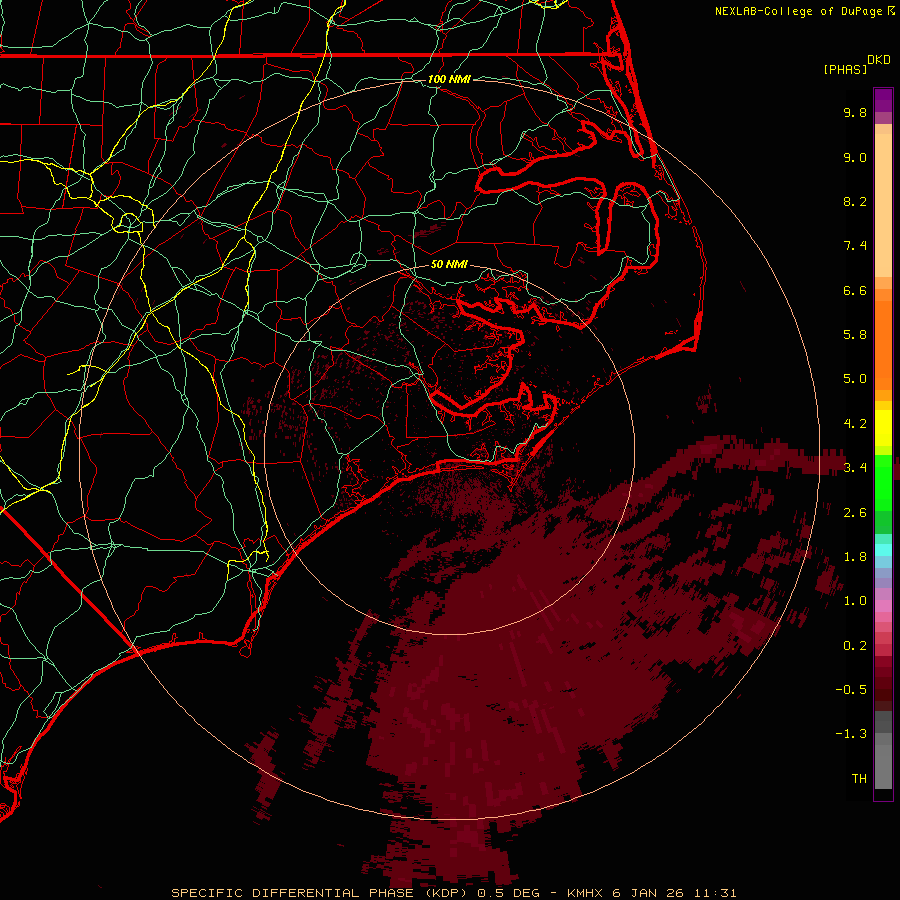Click the 3.4 value on color scale

point(855,468)
